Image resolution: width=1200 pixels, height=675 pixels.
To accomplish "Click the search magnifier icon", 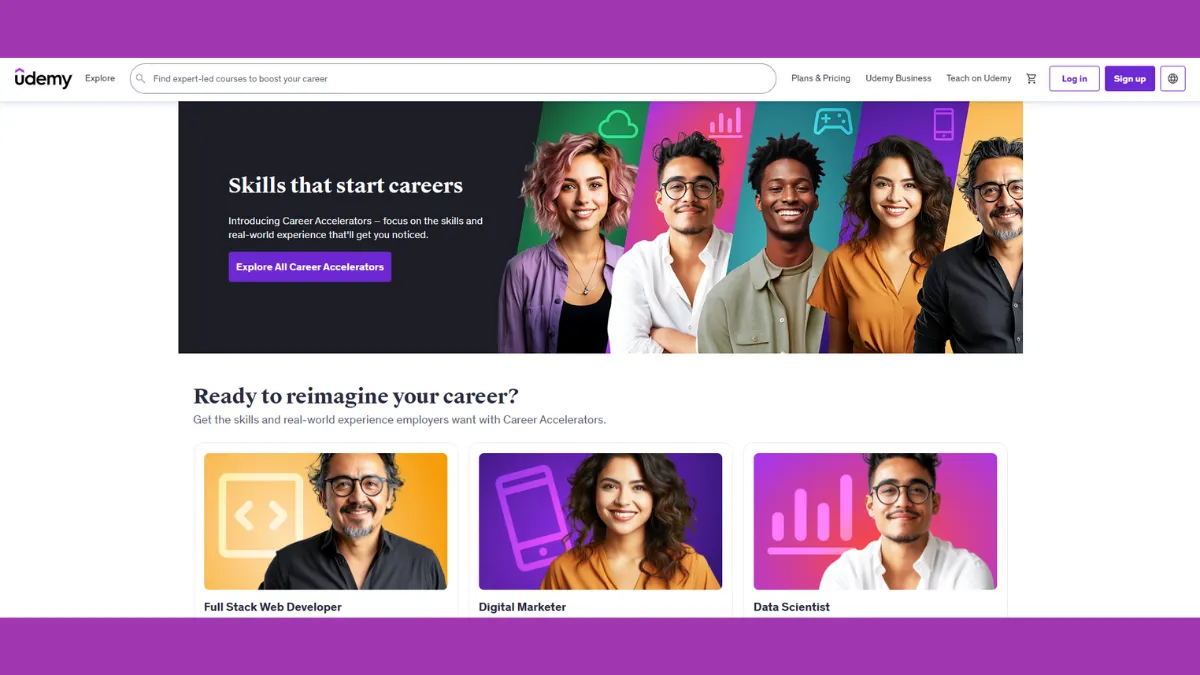I will (141, 79).
